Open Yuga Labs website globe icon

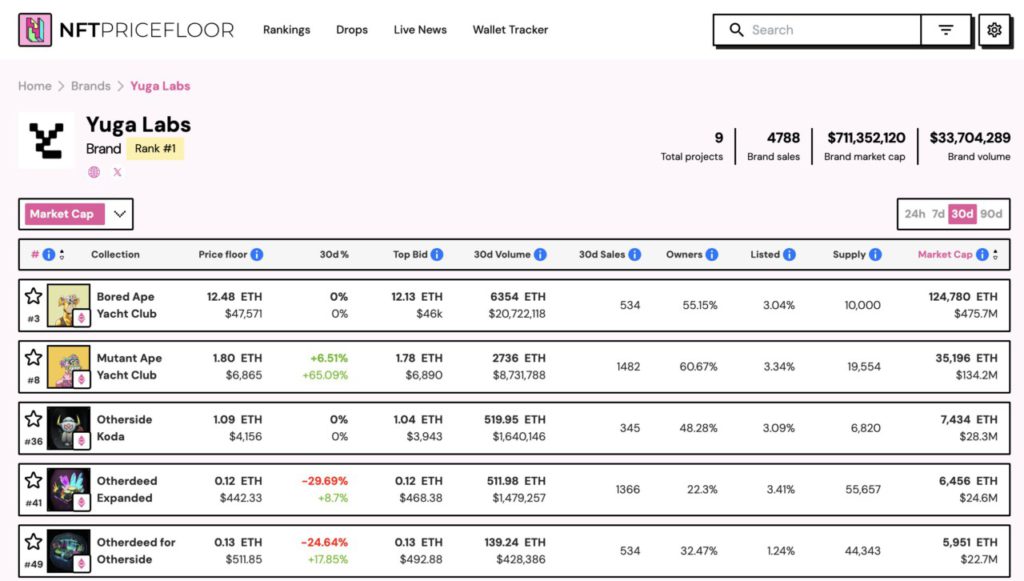tap(94, 172)
